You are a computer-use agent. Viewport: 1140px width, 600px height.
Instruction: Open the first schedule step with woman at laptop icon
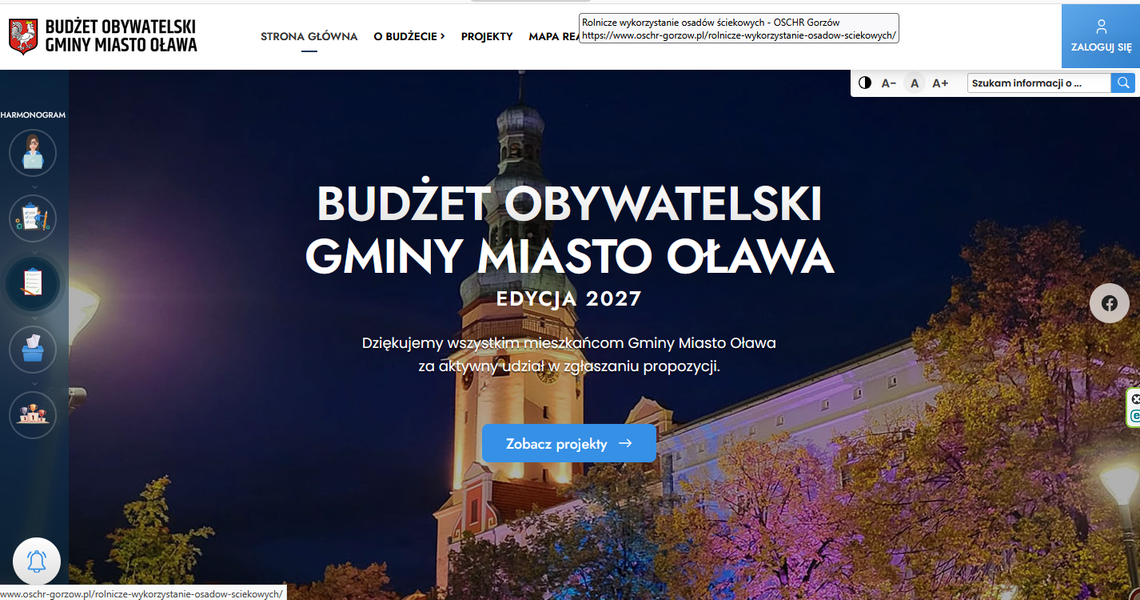pyautogui.click(x=33, y=153)
